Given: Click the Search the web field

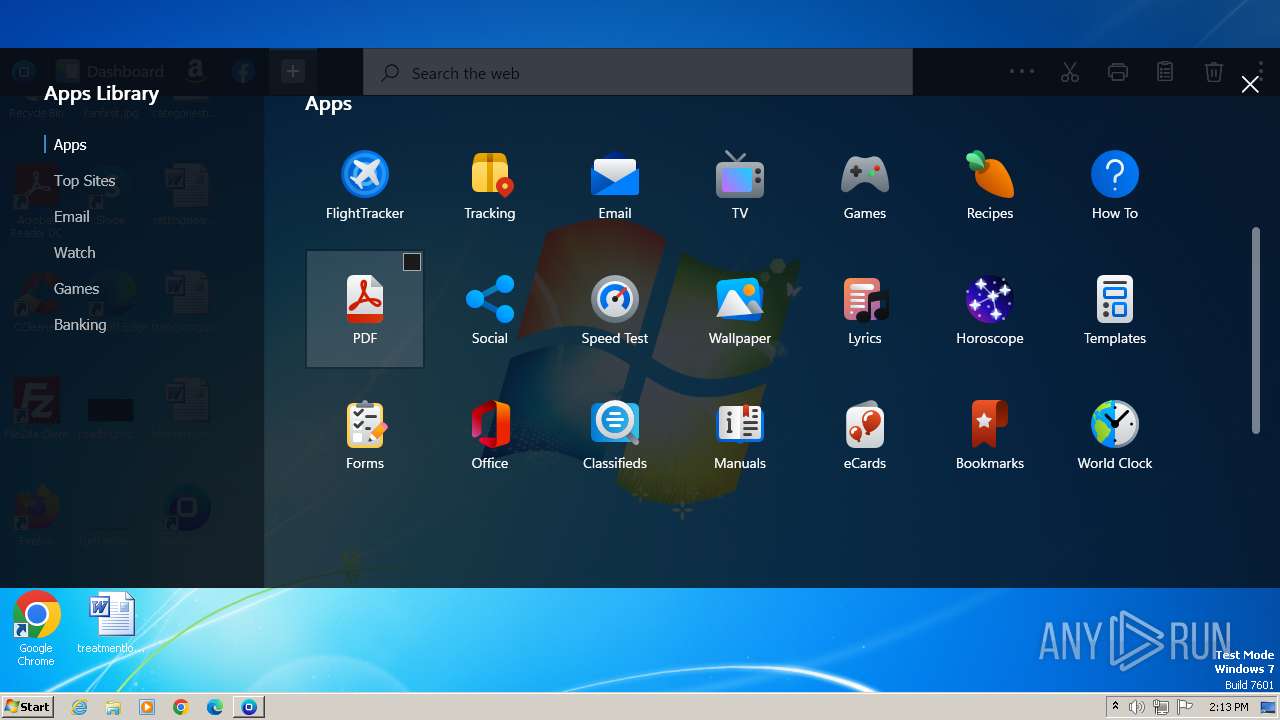Looking at the screenshot, I should pos(638,73).
